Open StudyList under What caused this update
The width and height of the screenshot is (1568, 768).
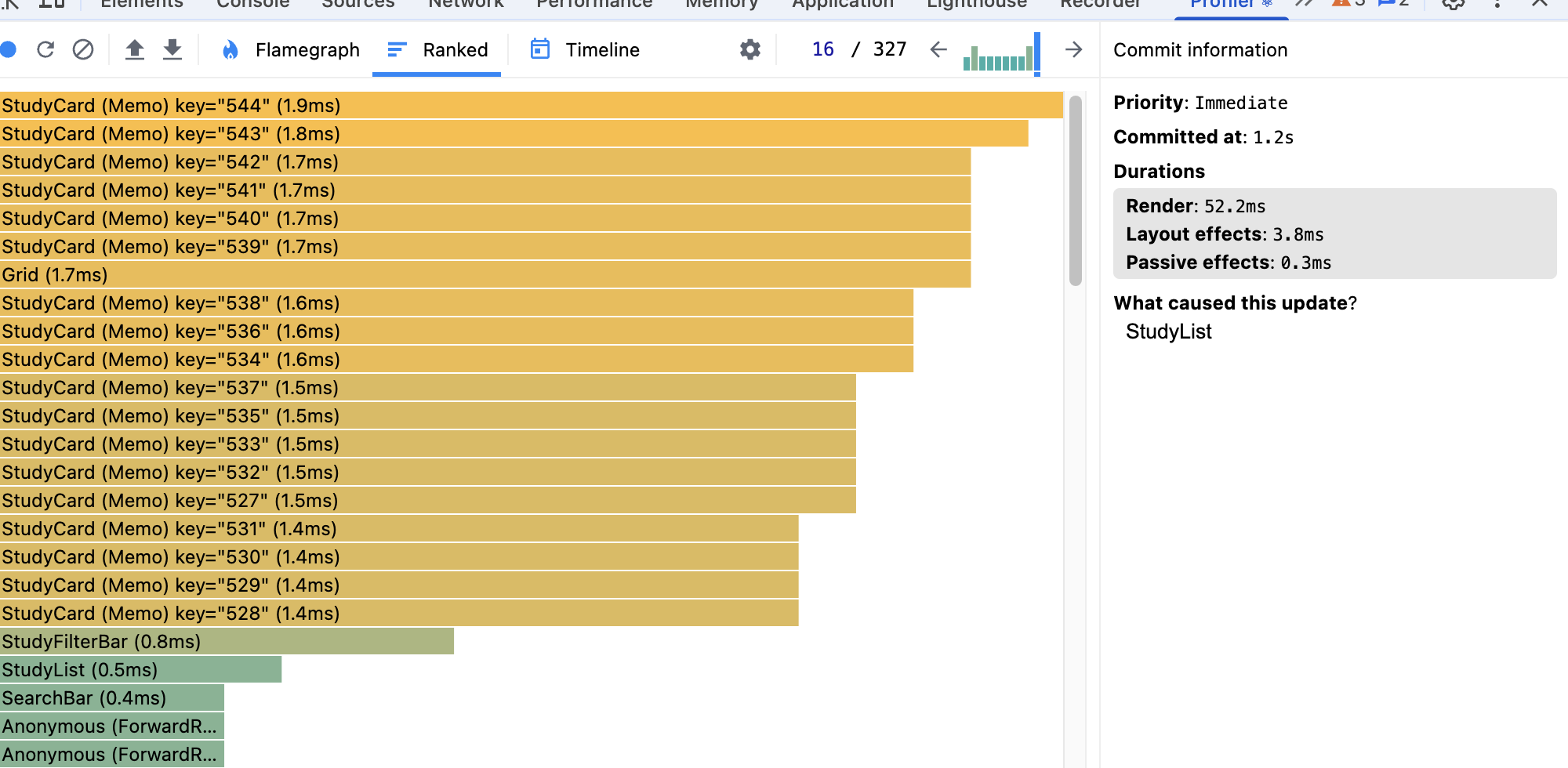click(1168, 331)
